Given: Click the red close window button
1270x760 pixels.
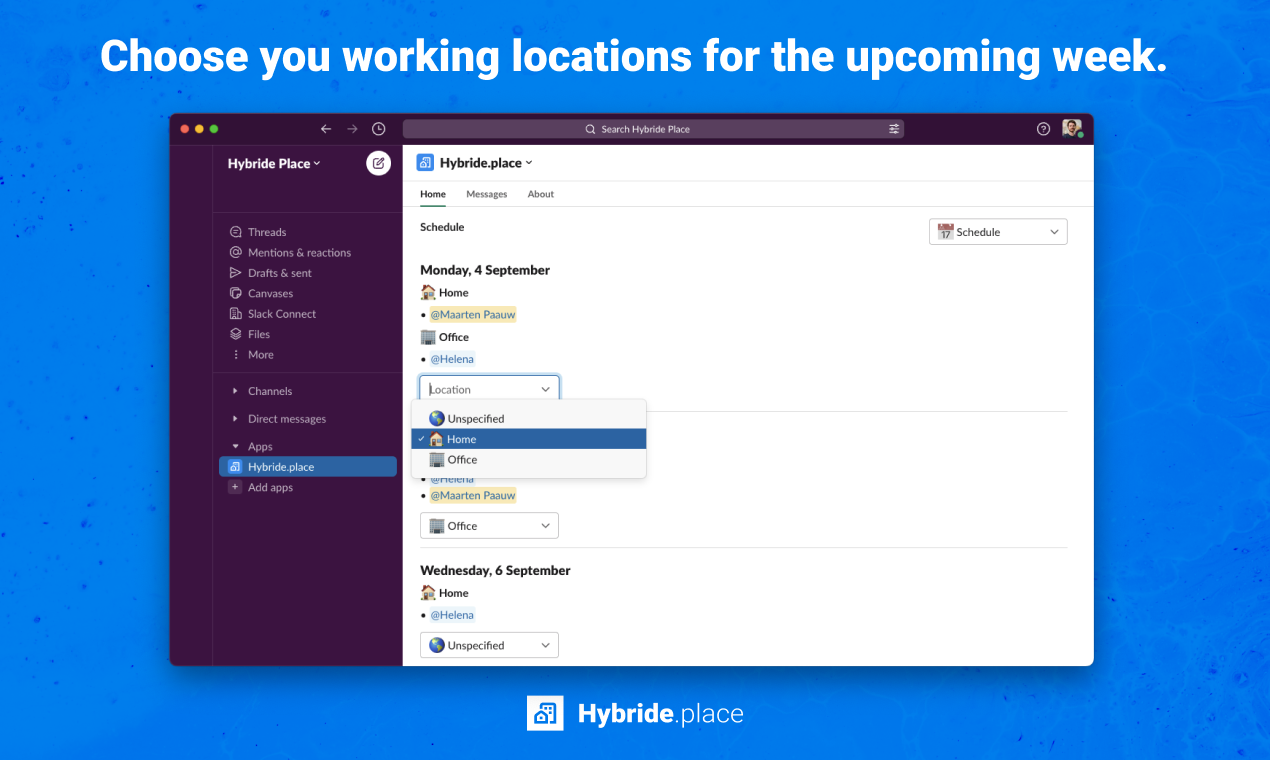Looking at the screenshot, I should 185,129.
